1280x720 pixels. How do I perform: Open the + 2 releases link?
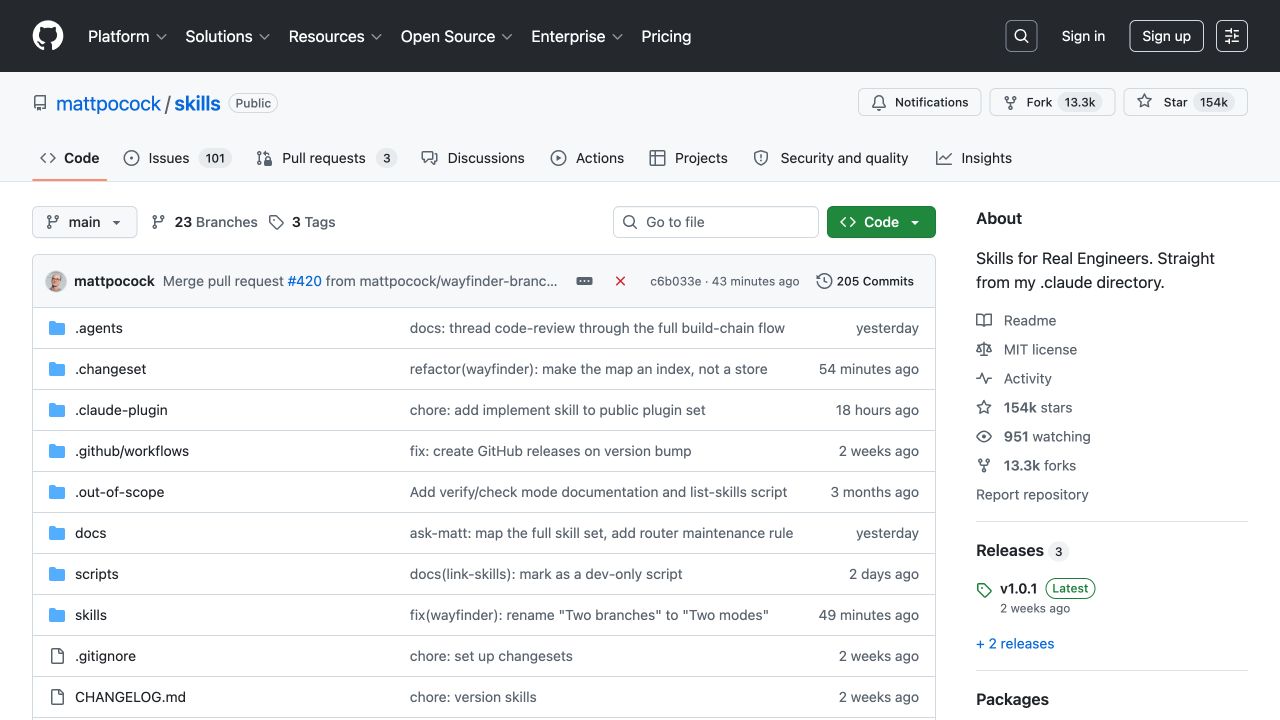1015,643
